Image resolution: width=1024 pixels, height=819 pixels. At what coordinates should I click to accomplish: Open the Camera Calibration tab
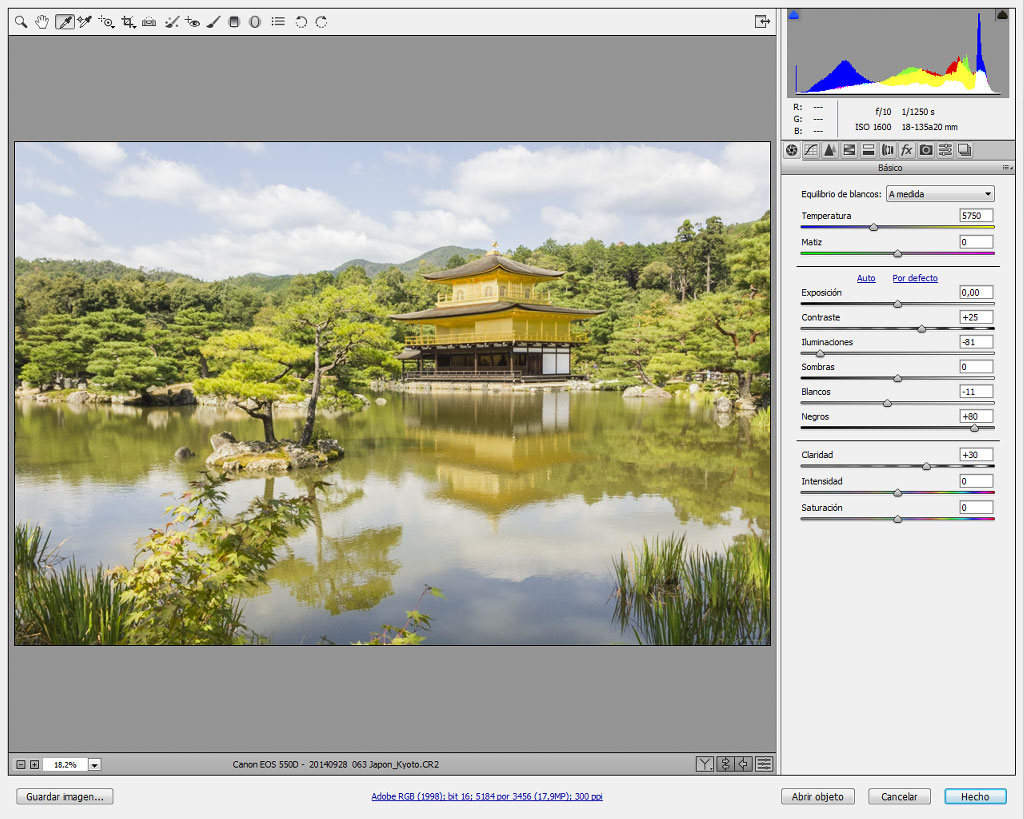[x=925, y=150]
